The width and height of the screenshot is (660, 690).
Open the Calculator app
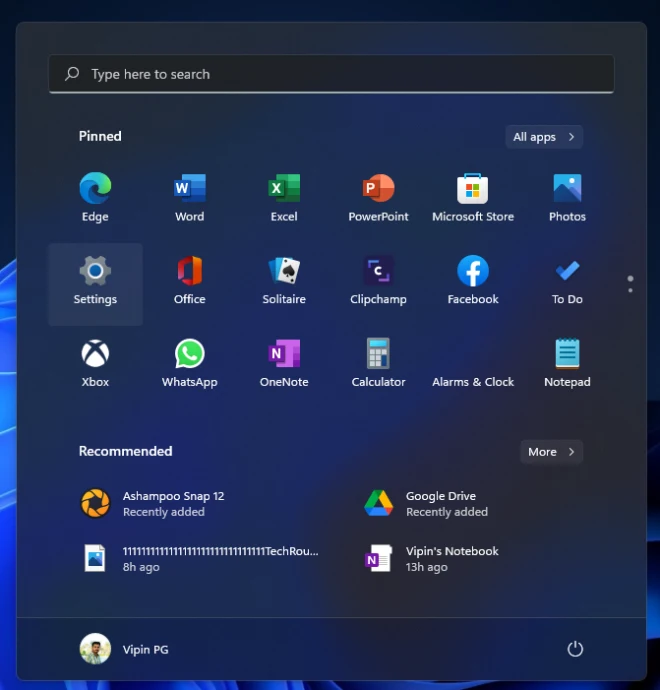(x=378, y=365)
